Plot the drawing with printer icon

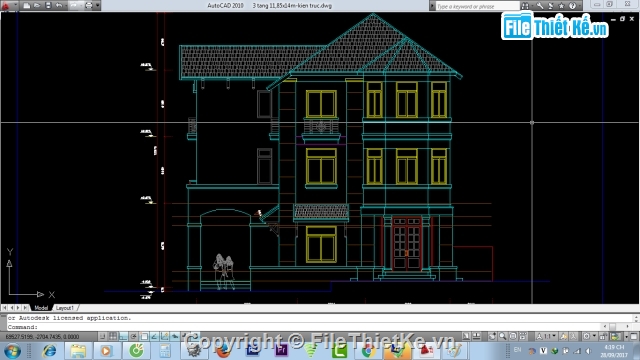pyautogui.click(x=89, y=5)
